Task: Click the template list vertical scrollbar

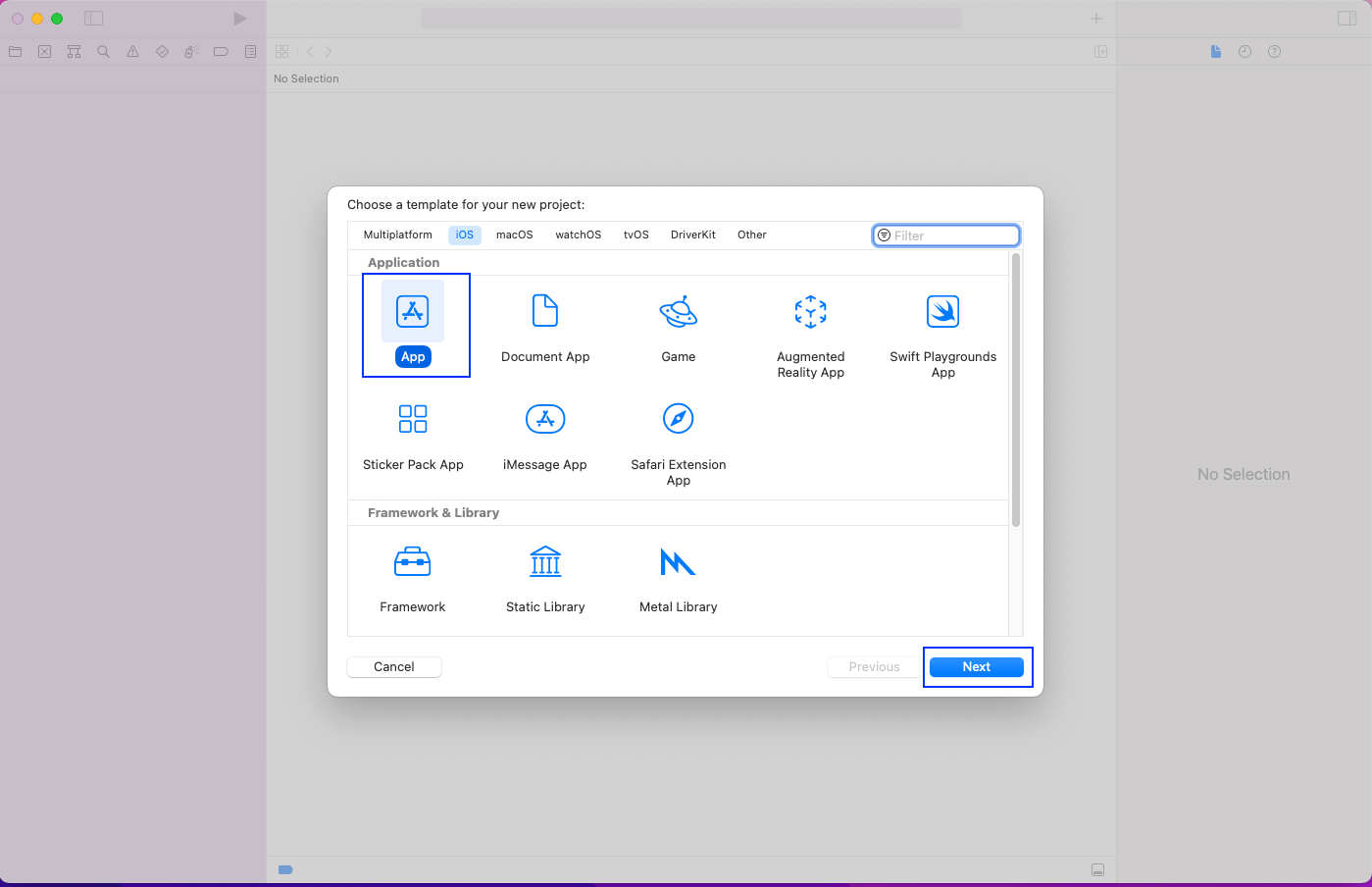Action: [x=1016, y=391]
